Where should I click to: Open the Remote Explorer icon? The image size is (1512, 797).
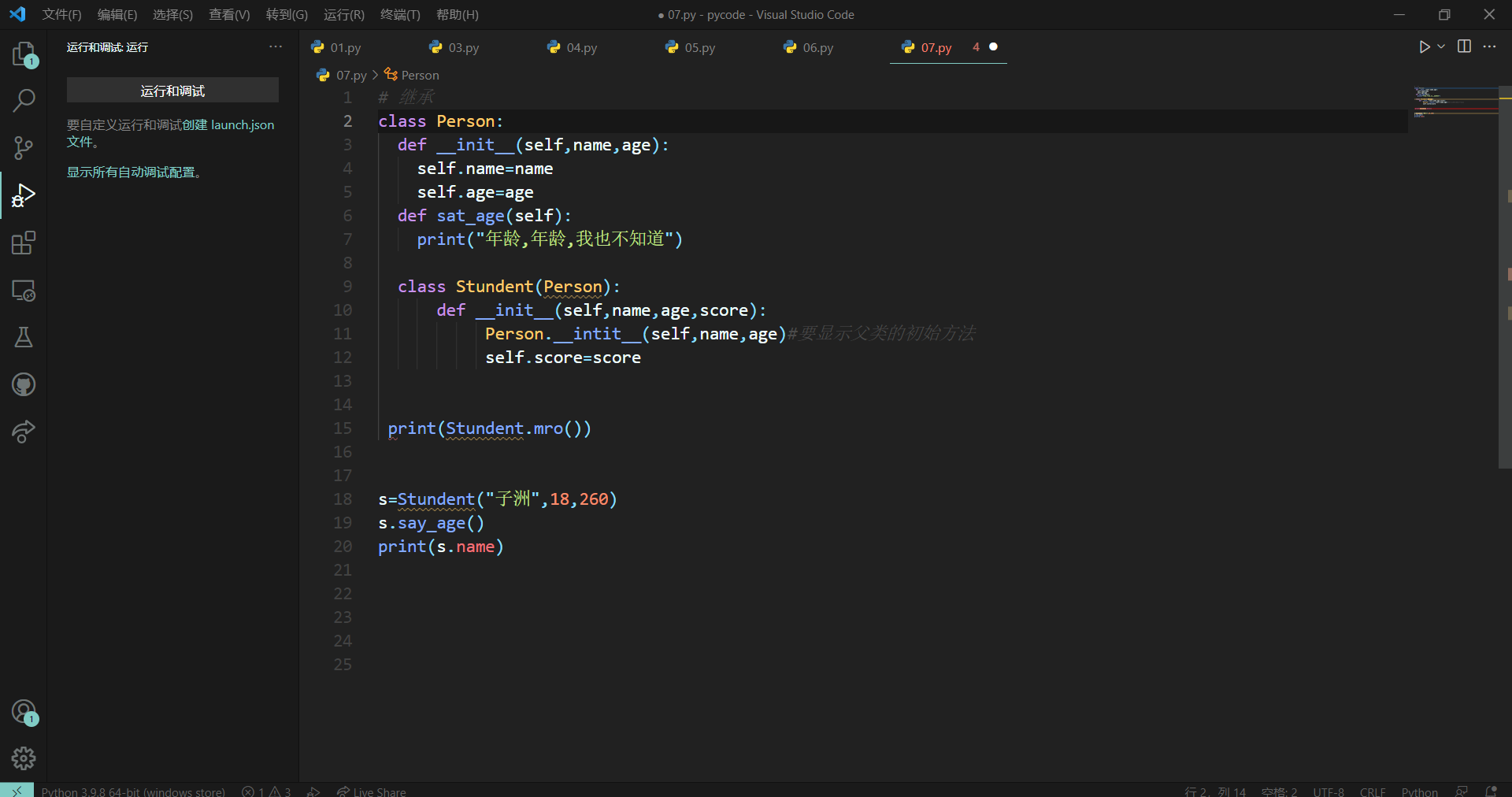(x=24, y=290)
